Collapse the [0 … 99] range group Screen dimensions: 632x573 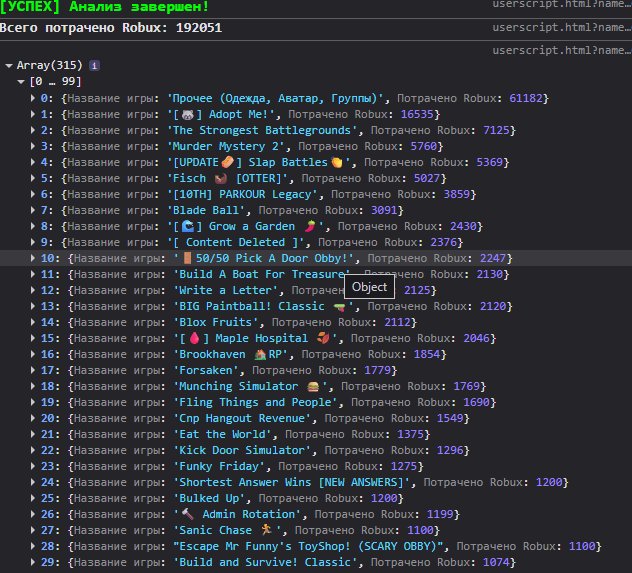coord(21,82)
